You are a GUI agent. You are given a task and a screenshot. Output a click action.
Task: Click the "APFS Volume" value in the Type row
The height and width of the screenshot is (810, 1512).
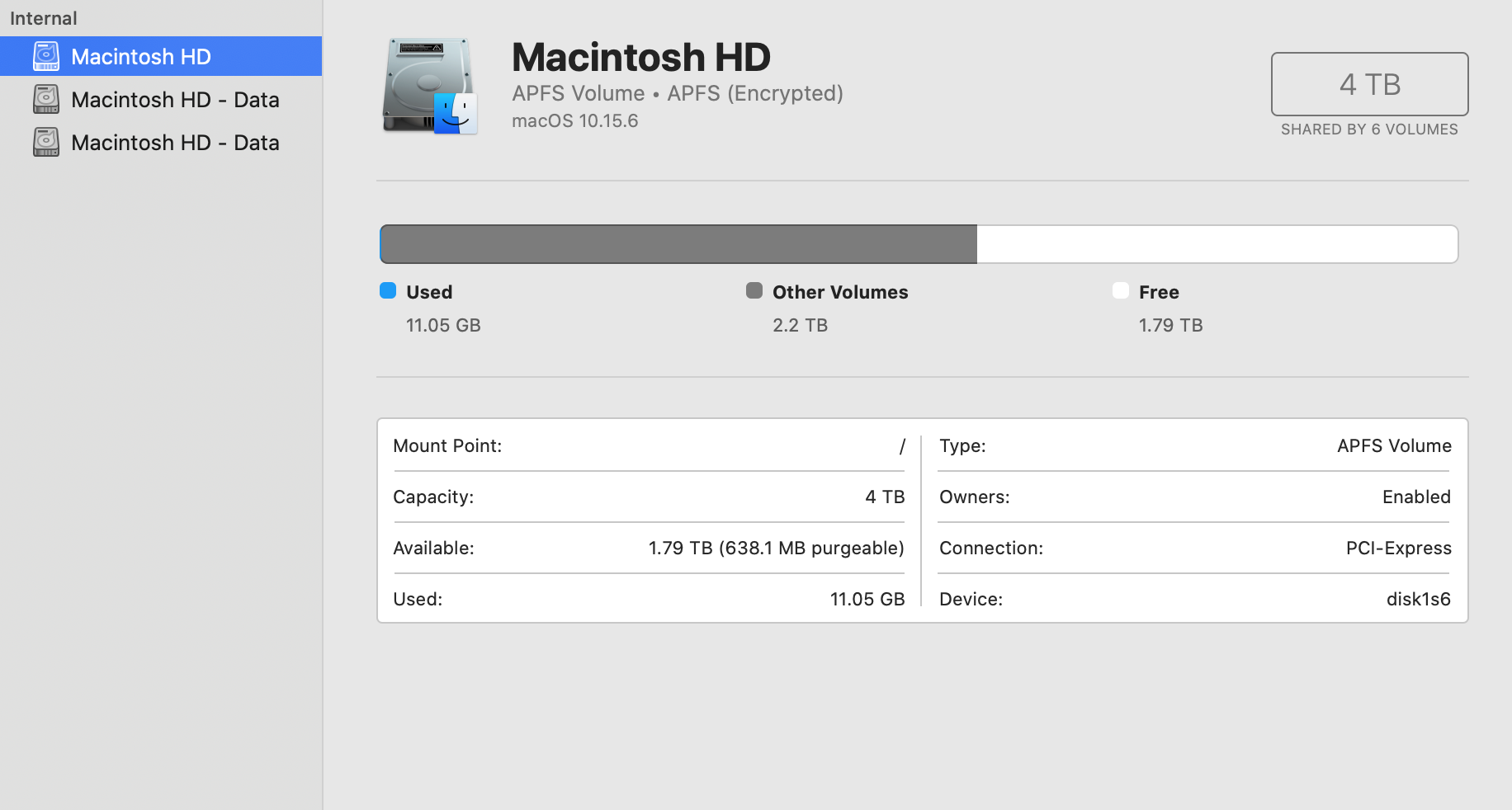[1394, 445]
